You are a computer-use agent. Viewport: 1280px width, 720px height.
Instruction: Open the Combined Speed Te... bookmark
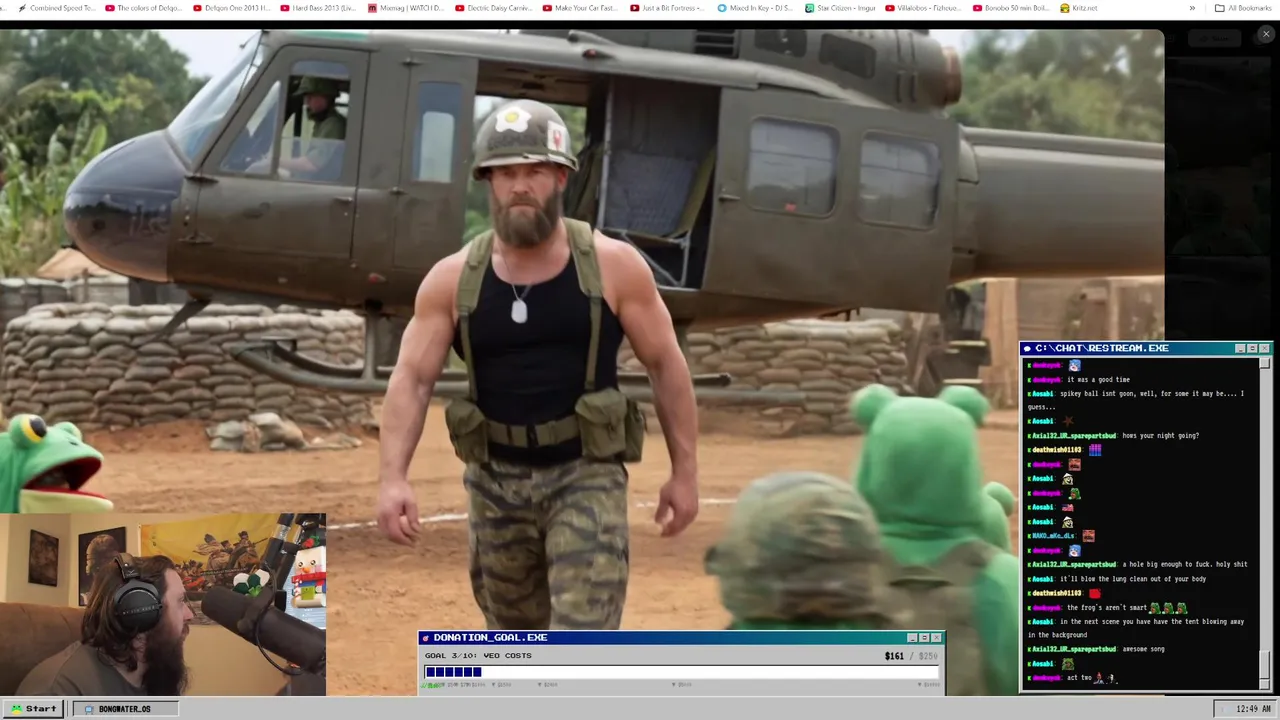tap(58, 8)
